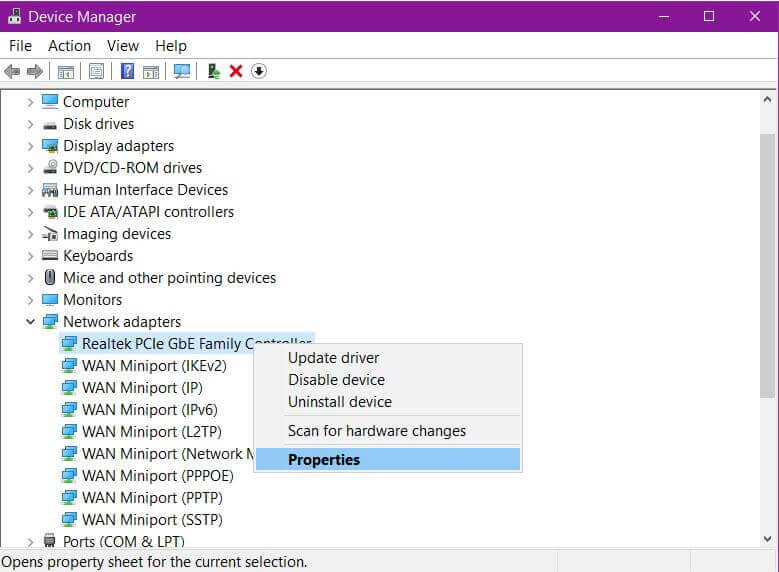Scan for hardware changes toolbar icon
The image size is (779, 572).
182,72
